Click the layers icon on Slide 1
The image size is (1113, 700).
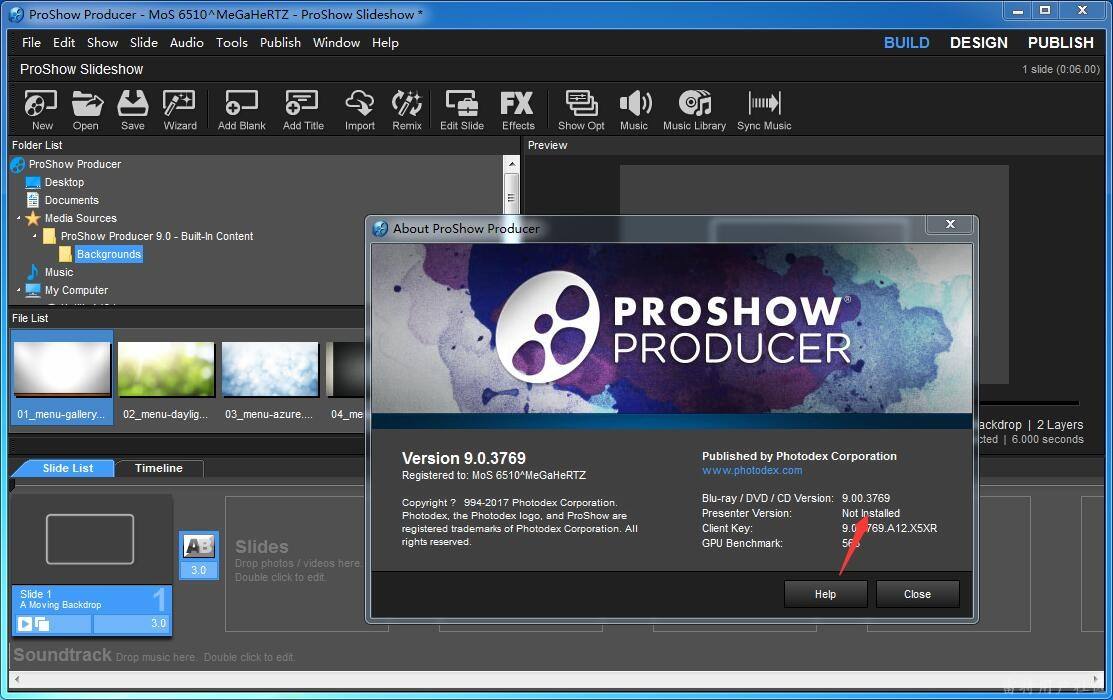(42, 624)
